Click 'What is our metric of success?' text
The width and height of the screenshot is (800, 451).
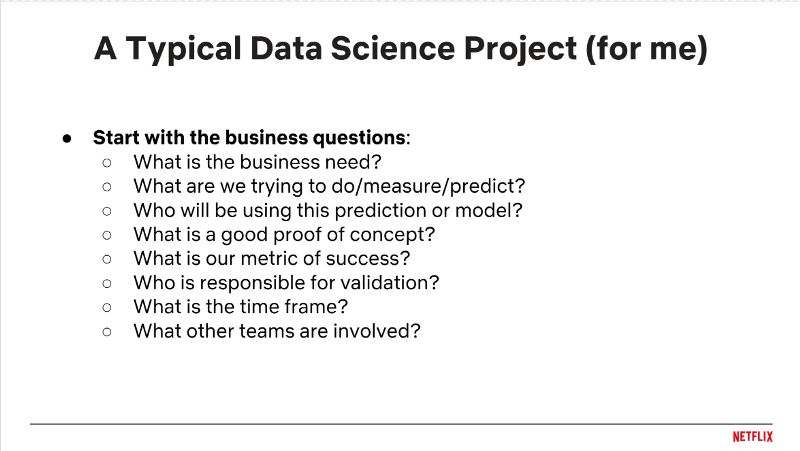(x=271, y=258)
